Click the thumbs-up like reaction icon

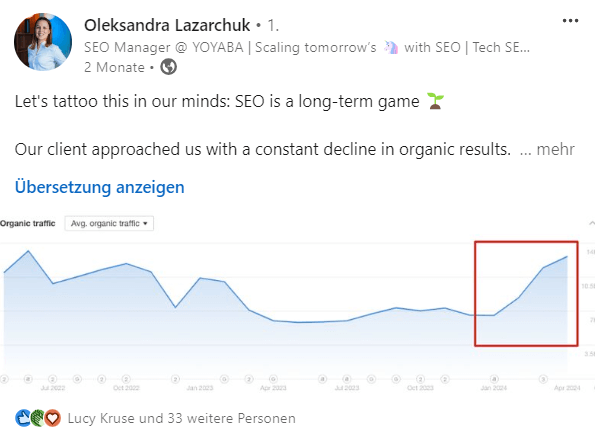coord(23,418)
